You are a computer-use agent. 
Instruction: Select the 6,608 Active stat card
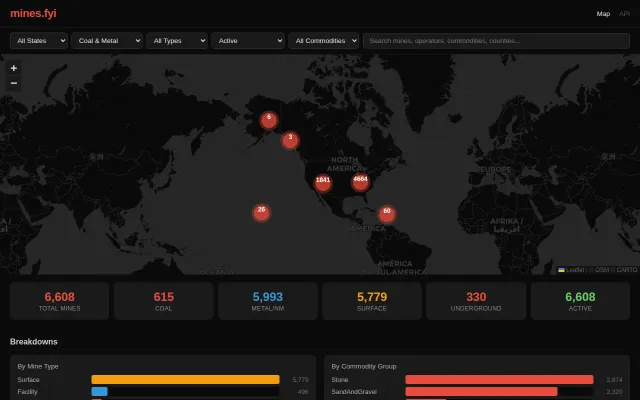coord(580,301)
